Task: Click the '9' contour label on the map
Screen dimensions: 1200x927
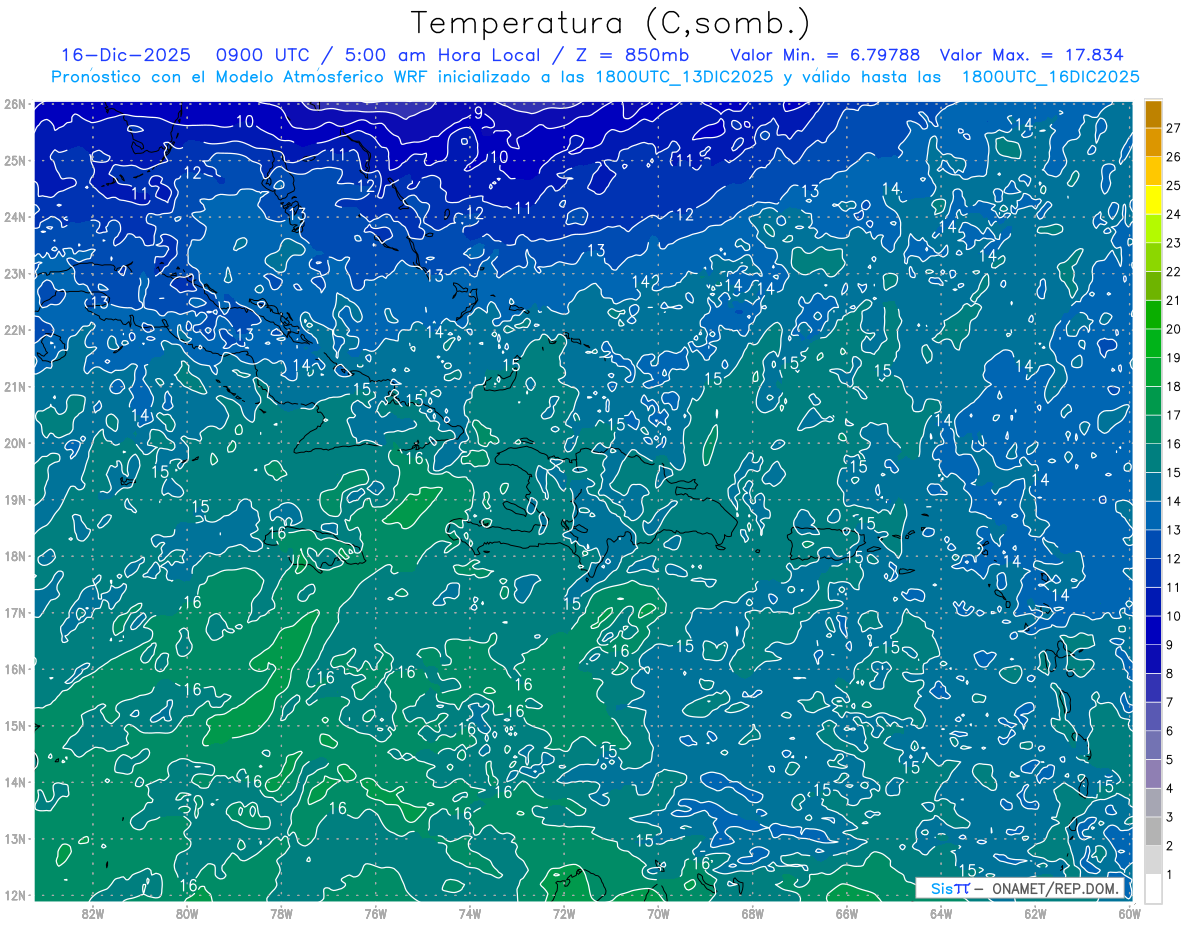Action: tap(478, 113)
